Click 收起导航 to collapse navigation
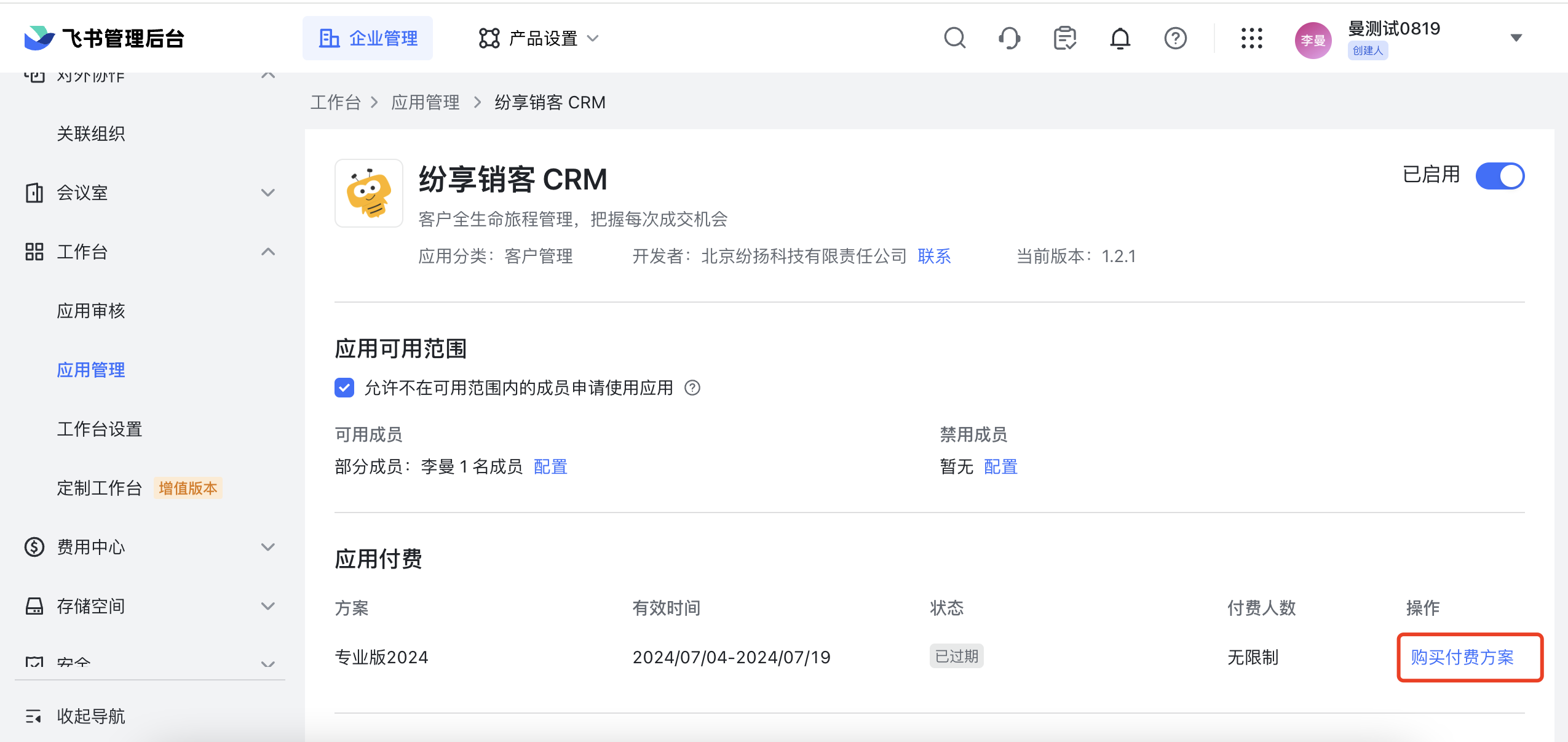 [91, 716]
